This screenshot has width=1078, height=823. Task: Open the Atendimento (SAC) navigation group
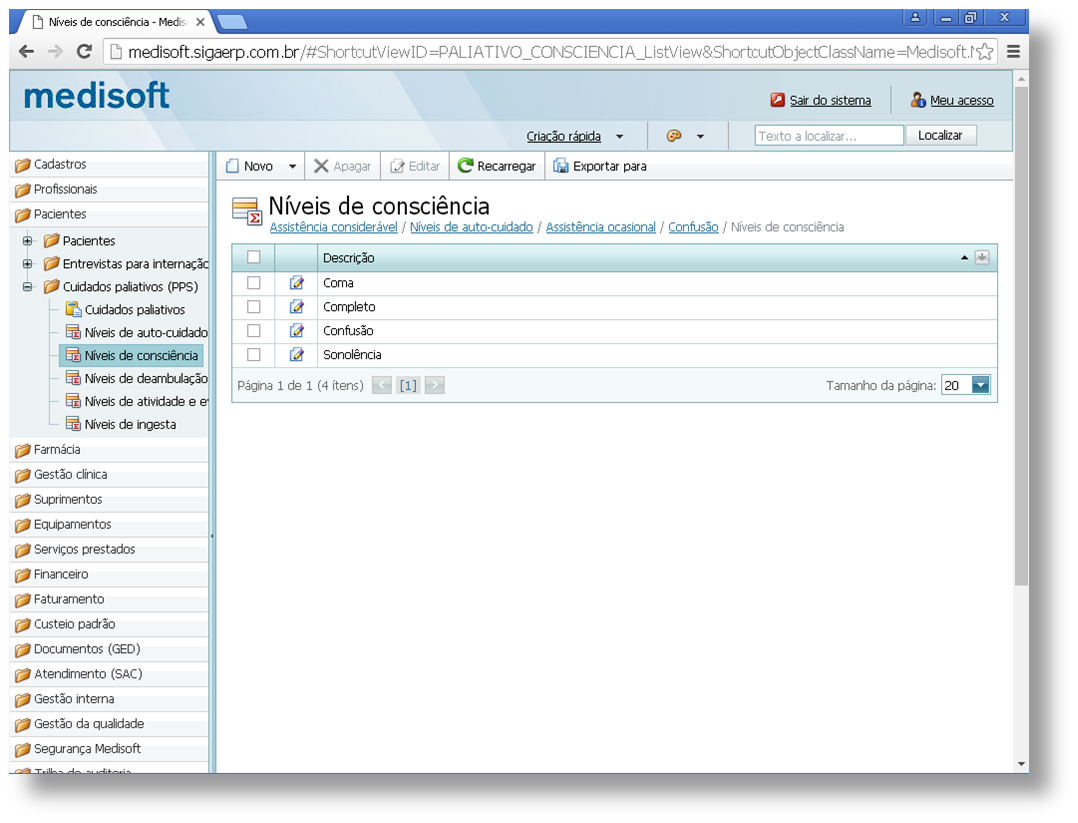(x=109, y=674)
